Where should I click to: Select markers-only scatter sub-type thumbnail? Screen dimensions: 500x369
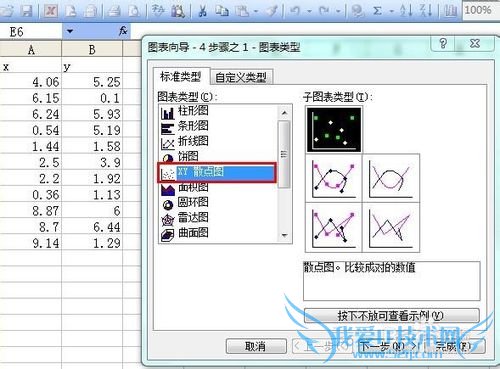click(334, 129)
